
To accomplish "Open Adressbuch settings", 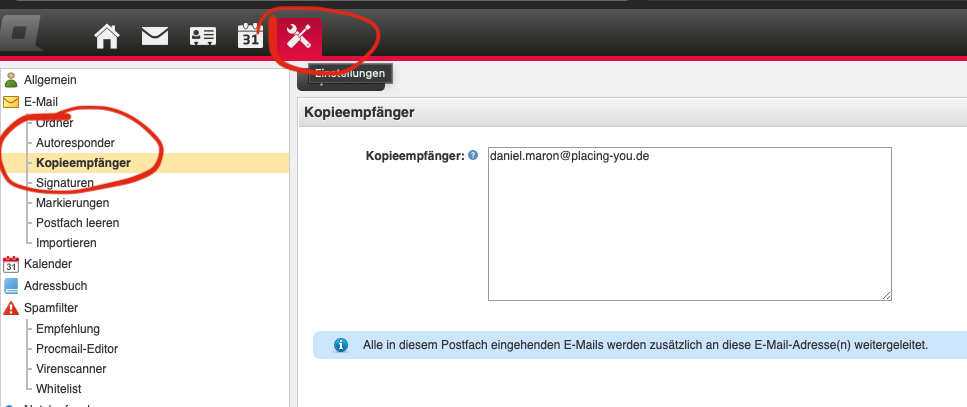I will pyautogui.click(x=56, y=286).
